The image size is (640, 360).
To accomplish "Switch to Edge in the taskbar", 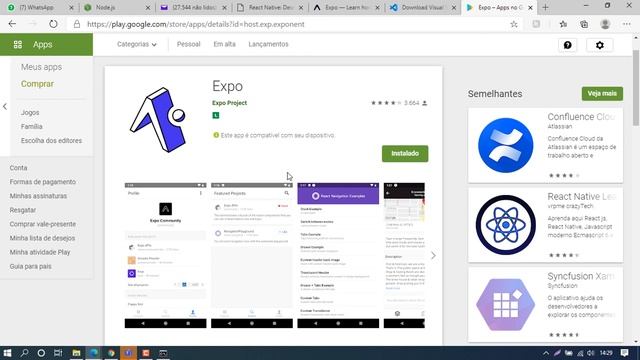I will [93, 353].
